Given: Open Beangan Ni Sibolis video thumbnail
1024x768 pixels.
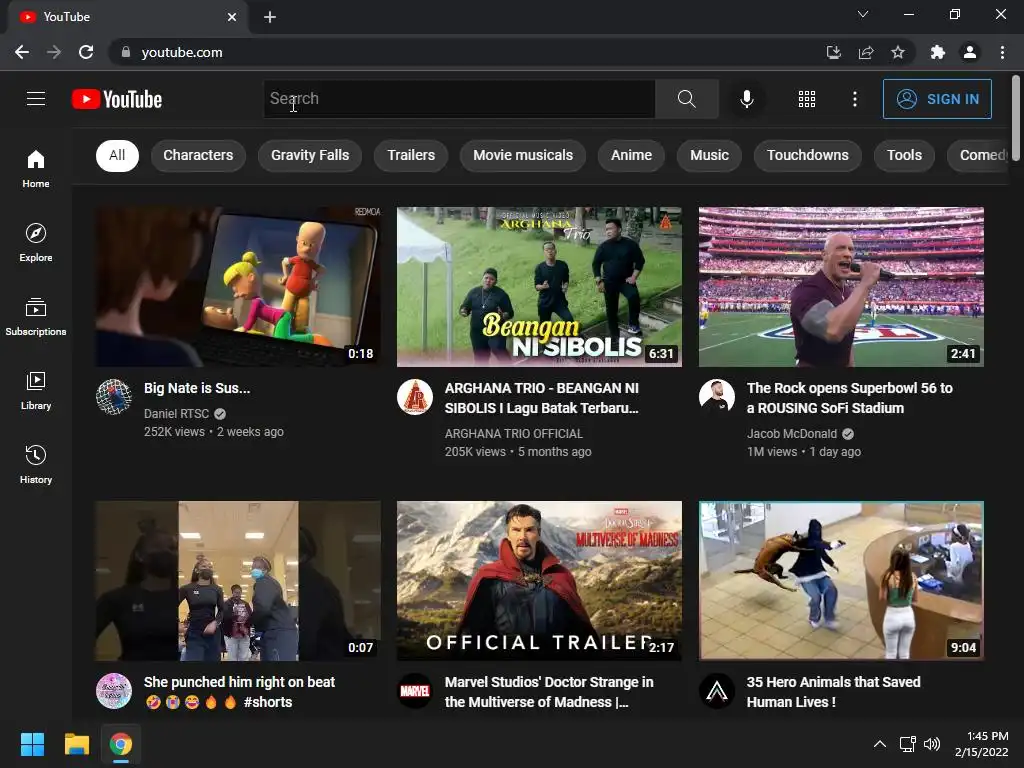Looking at the screenshot, I should point(539,287).
